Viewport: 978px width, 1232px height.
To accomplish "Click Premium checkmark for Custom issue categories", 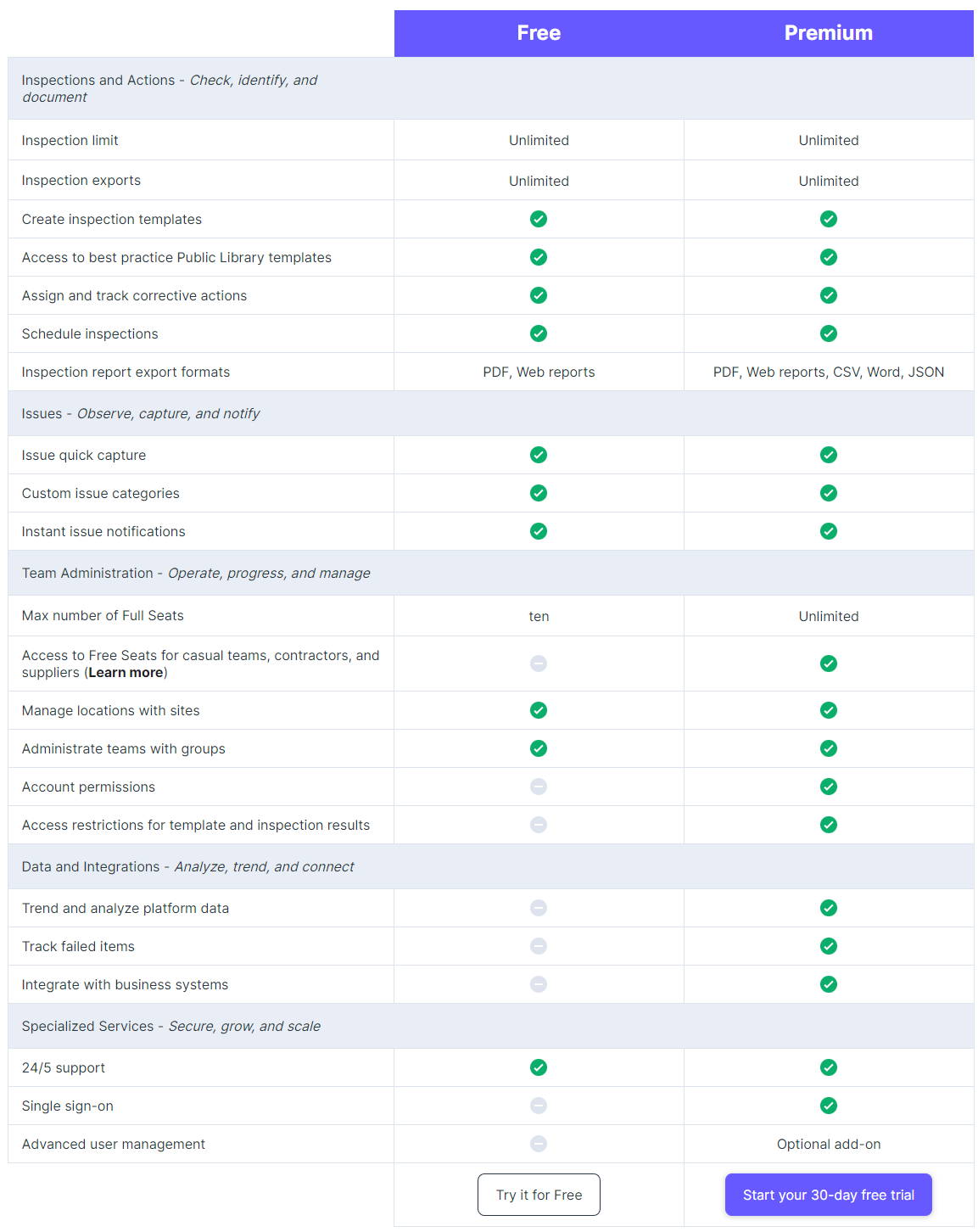I will [x=829, y=493].
